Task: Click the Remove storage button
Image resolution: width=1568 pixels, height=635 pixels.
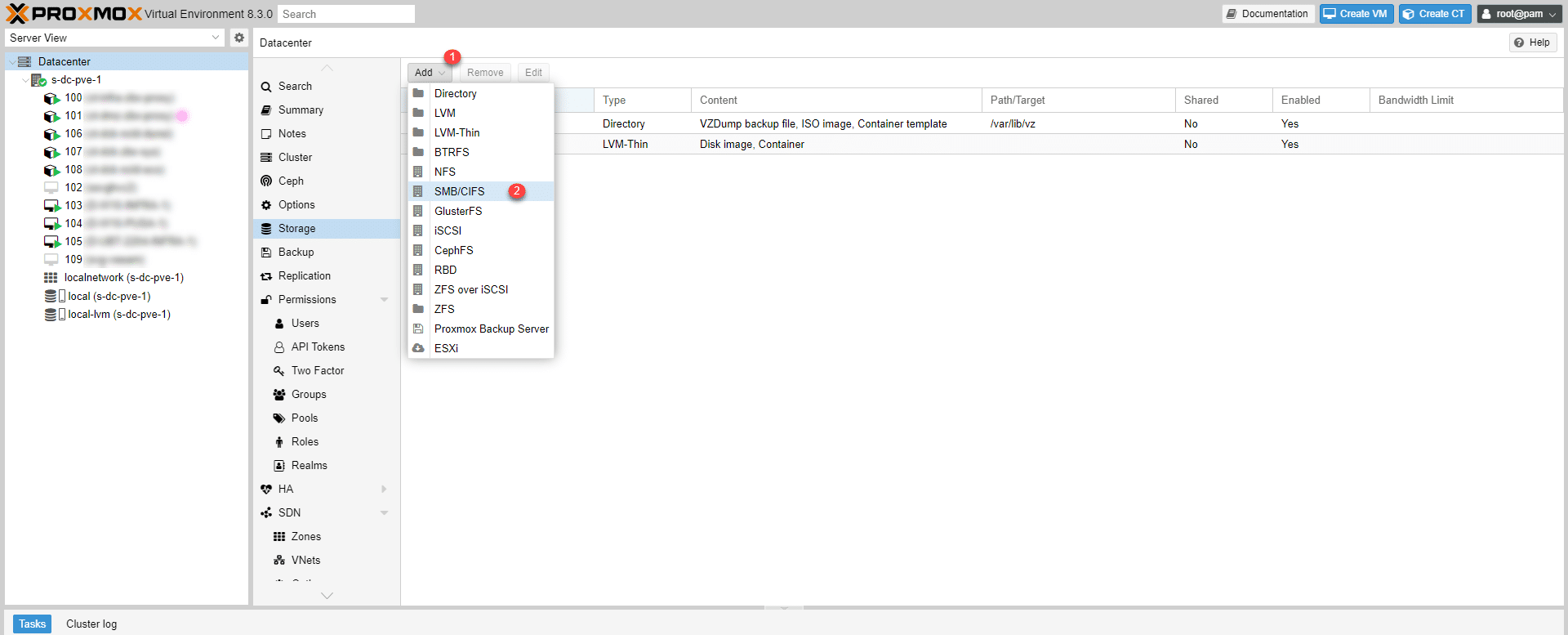Action: click(485, 73)
